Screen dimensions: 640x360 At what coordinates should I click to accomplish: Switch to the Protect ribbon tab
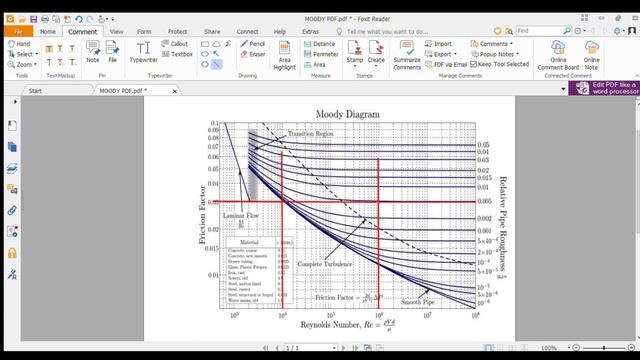177,31
